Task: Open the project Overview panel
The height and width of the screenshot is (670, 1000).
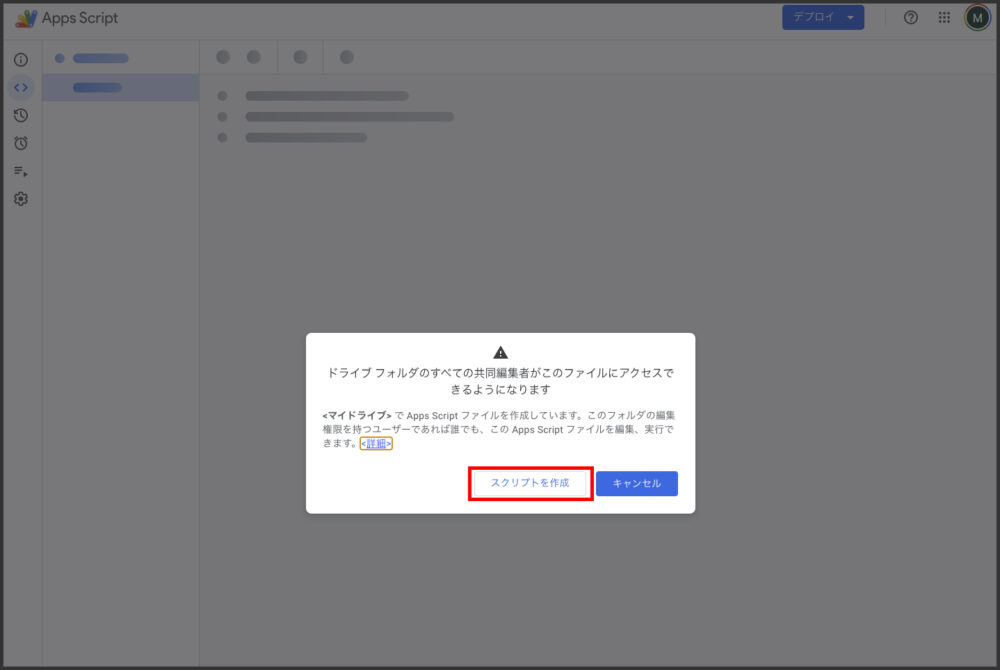Action: pyautogui.click(x=20, y=59)
